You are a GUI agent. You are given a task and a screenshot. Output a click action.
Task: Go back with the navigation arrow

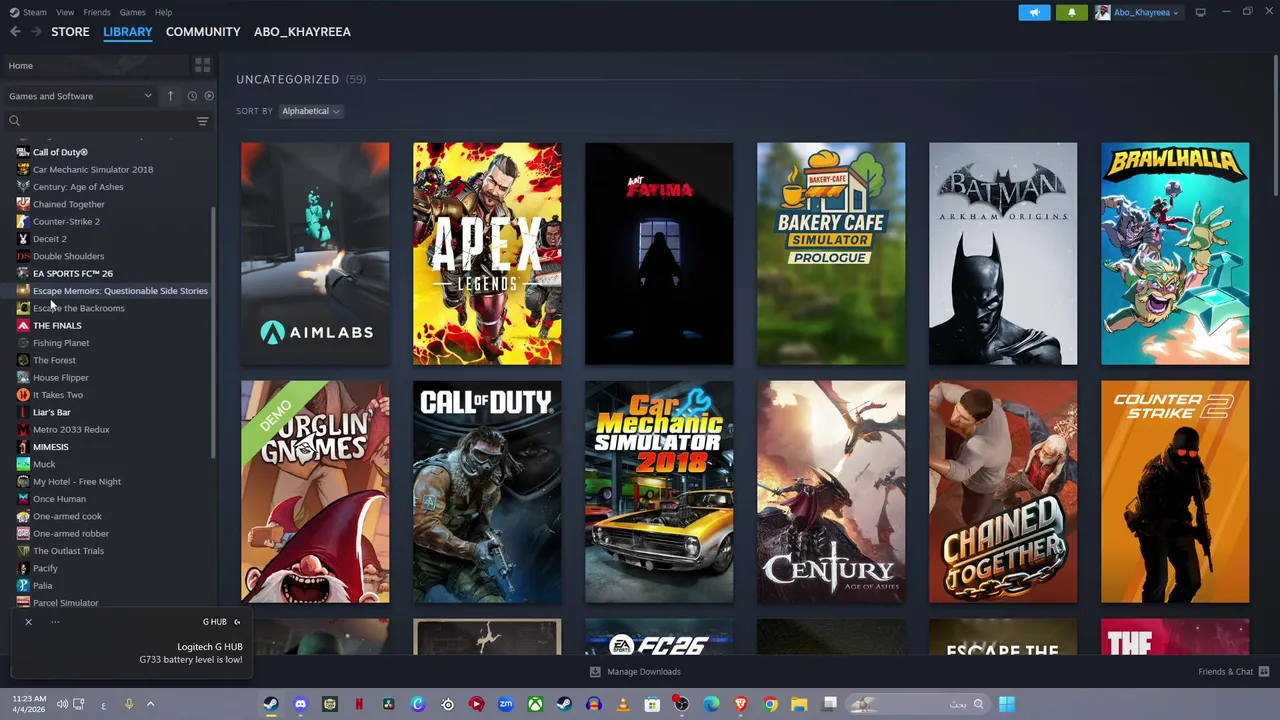pyautogui.click(x=15, y=32)
